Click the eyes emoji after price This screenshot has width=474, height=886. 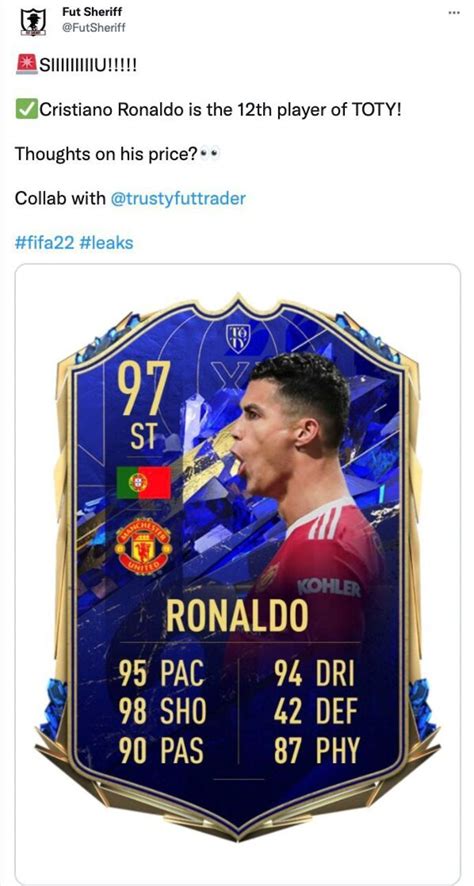click(208, 154)
